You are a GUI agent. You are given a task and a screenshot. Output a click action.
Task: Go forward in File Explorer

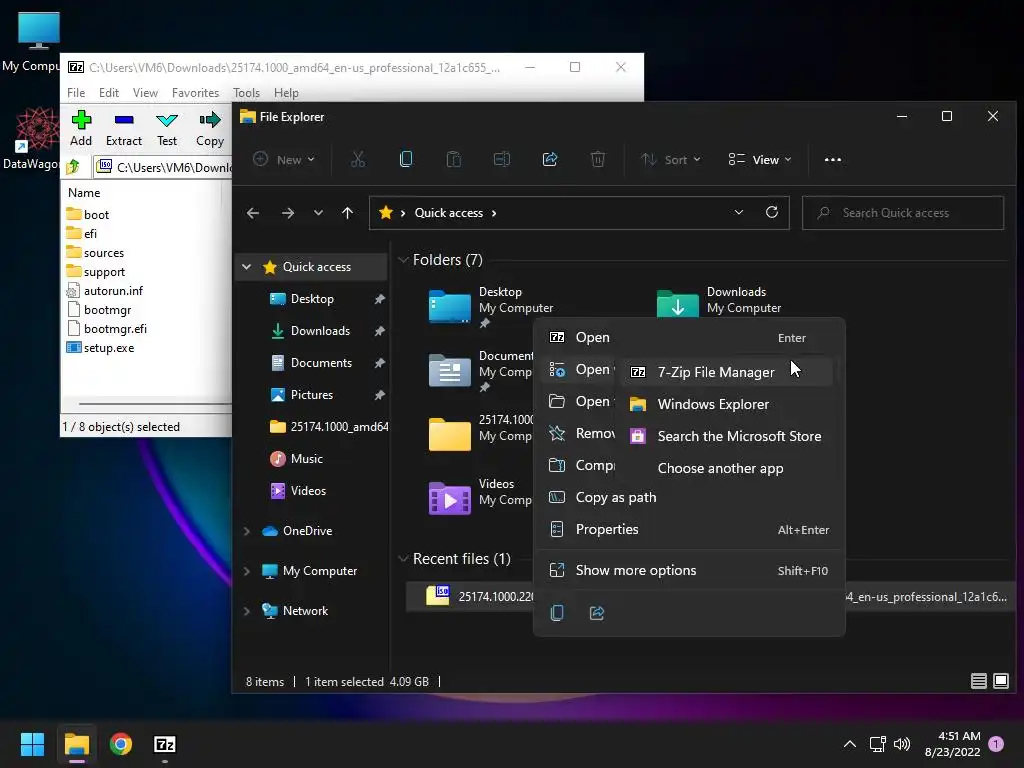point(287,213)
